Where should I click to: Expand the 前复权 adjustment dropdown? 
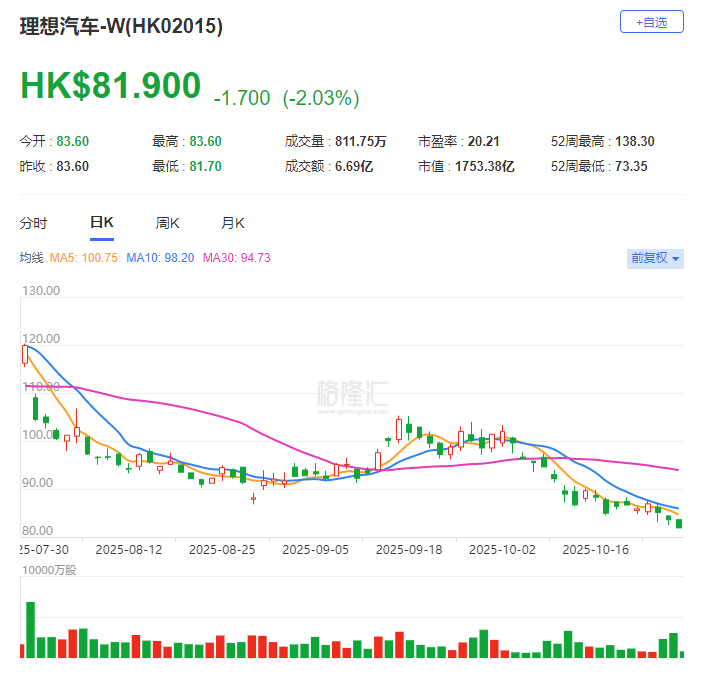click(x=655, y=258)
